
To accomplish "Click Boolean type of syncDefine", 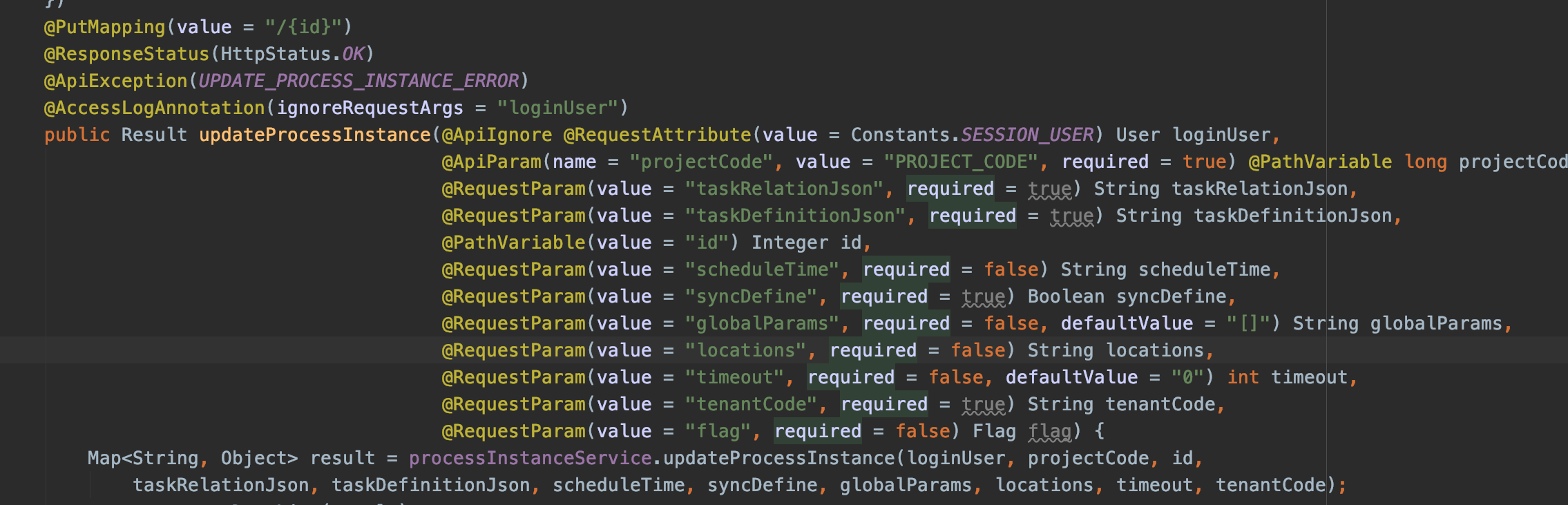I will click(1067, 296).
